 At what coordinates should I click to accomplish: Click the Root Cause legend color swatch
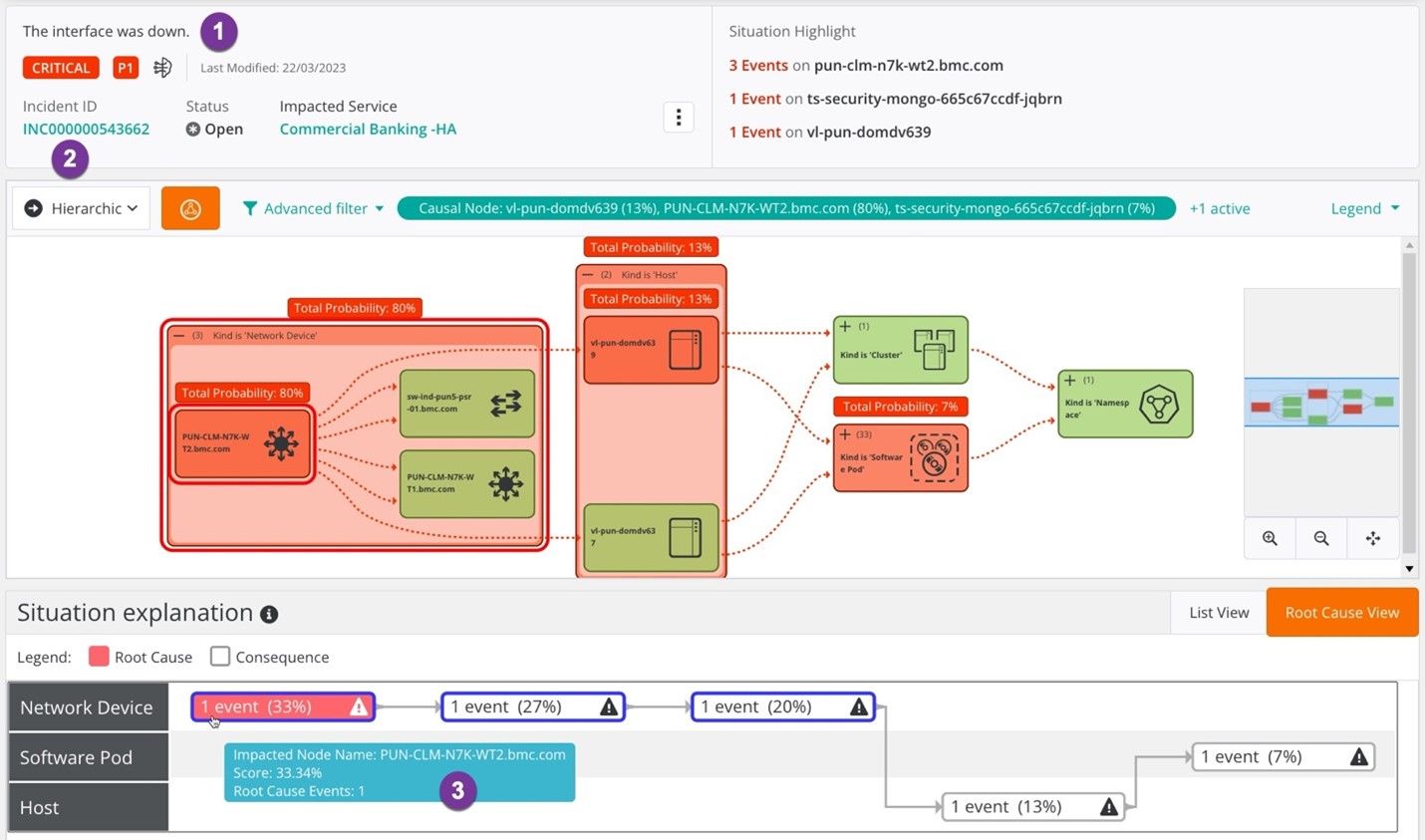(99, 656)
